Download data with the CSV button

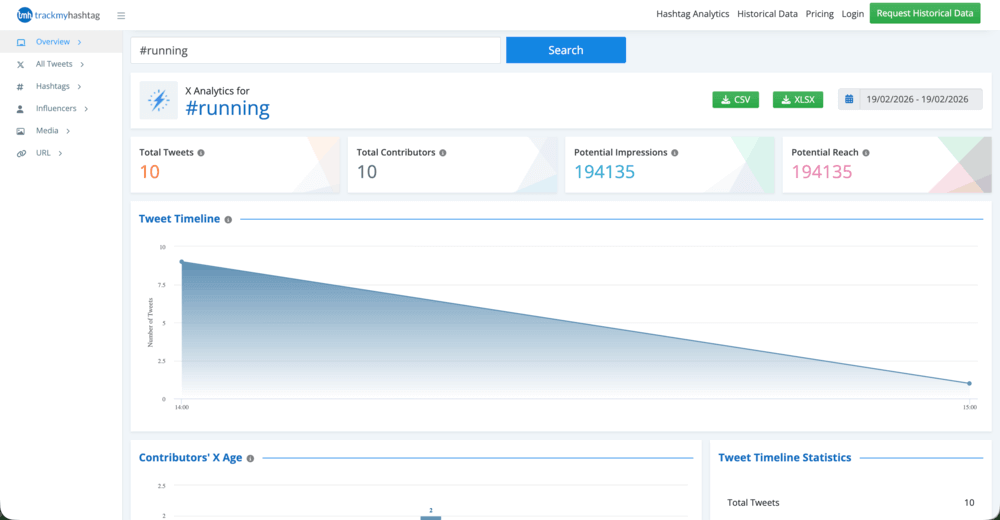pos(735,99)
